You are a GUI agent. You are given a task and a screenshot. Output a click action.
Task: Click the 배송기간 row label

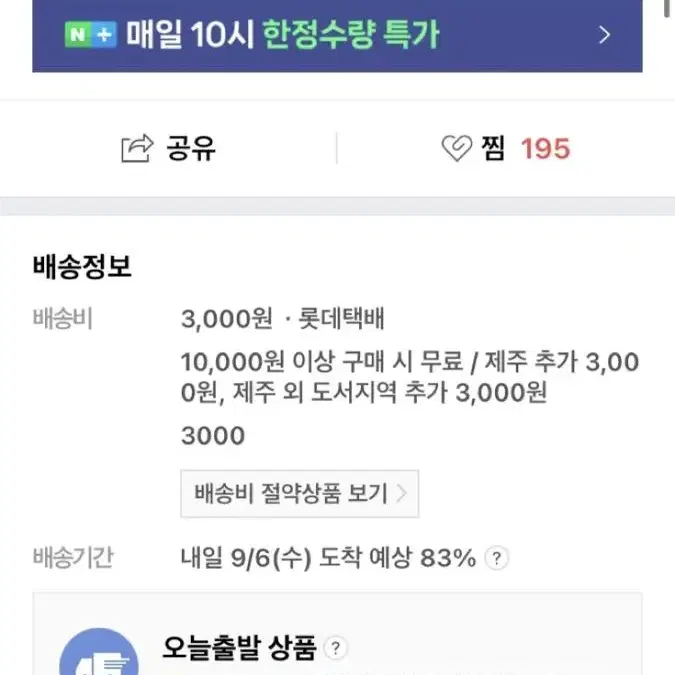73,557
